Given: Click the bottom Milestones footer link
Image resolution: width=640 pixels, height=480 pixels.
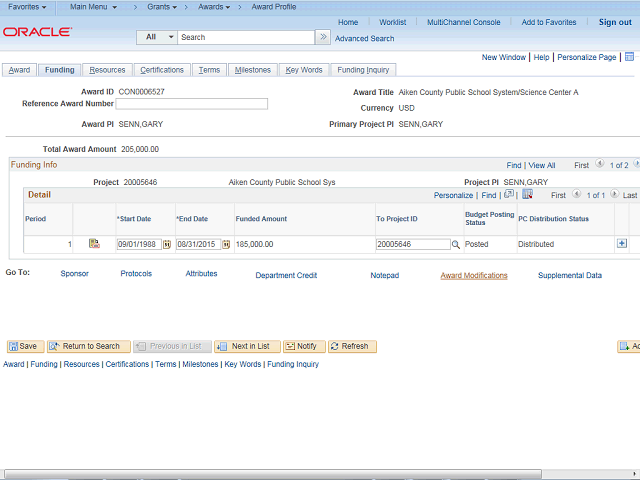Looking at the screenshot, I should click(200, 364).
